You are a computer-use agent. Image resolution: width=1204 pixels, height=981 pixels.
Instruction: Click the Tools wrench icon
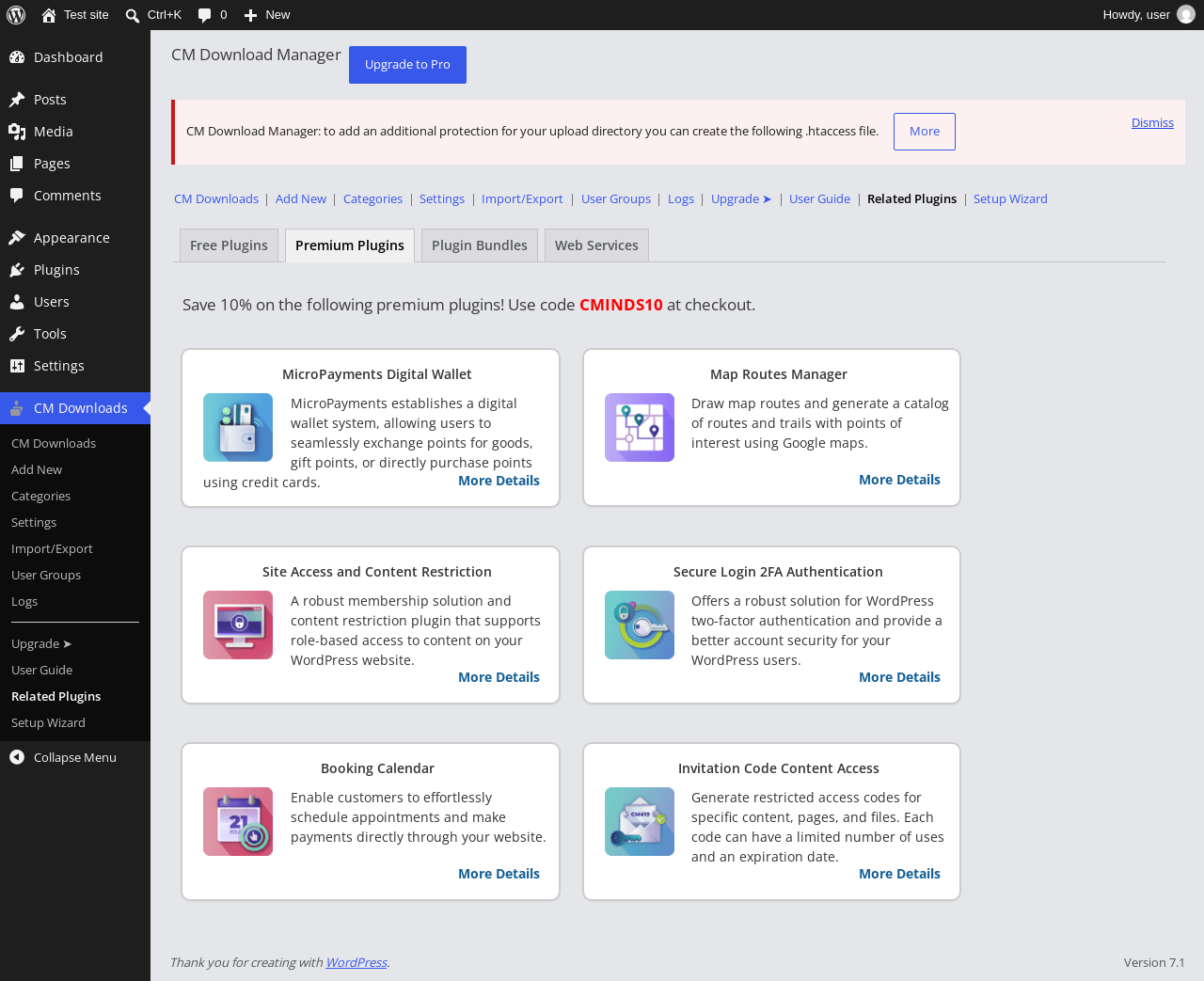tap(17, 334)
